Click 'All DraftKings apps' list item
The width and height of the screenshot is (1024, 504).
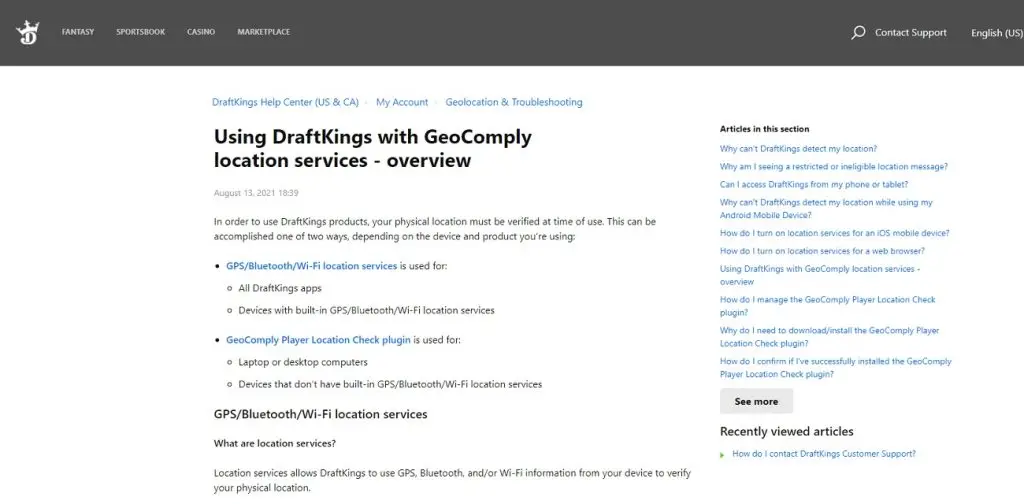[280, 288]
